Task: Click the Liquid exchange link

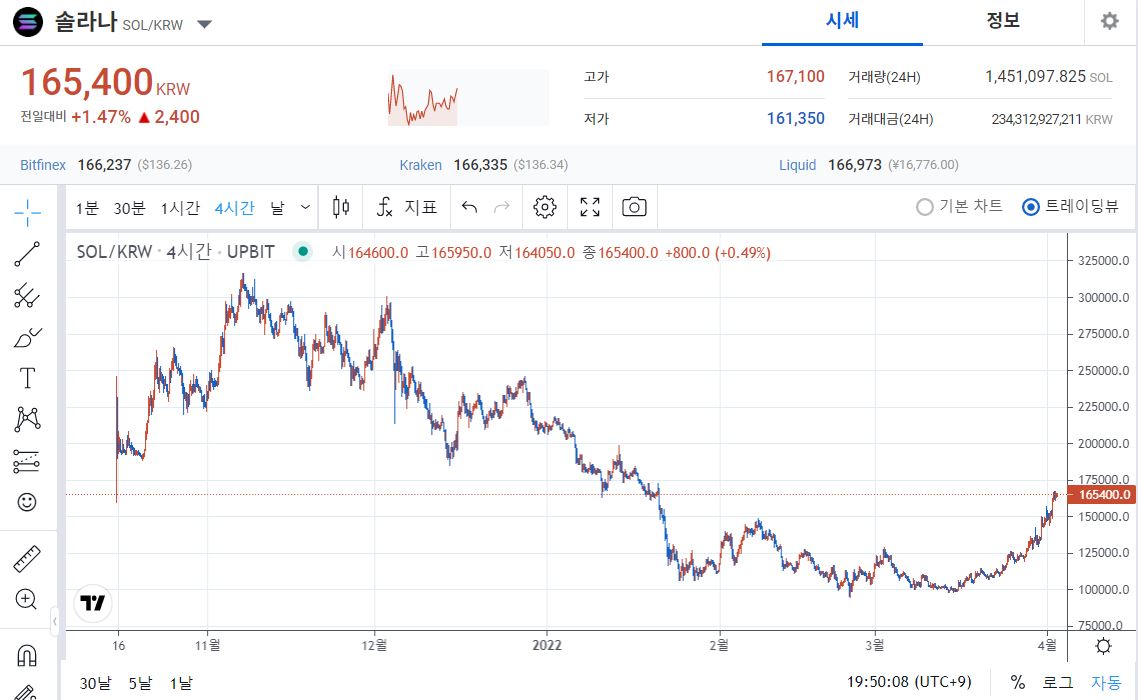Action: click(x=798, y=165)
